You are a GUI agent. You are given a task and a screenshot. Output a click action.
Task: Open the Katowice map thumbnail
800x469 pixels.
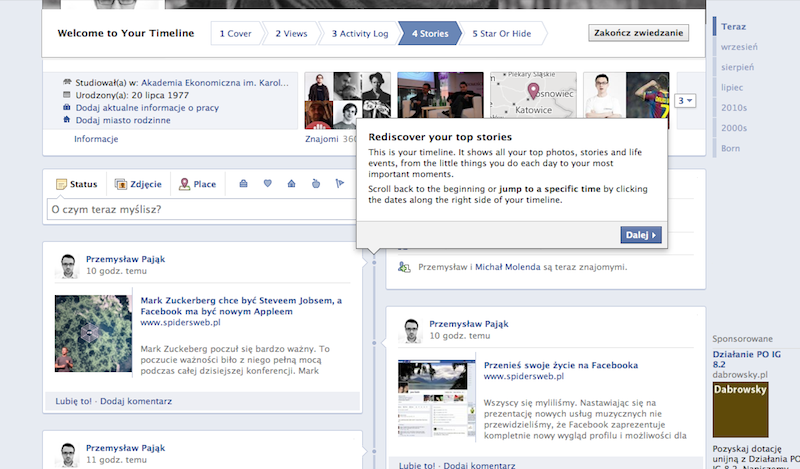[x=534, y=95]
